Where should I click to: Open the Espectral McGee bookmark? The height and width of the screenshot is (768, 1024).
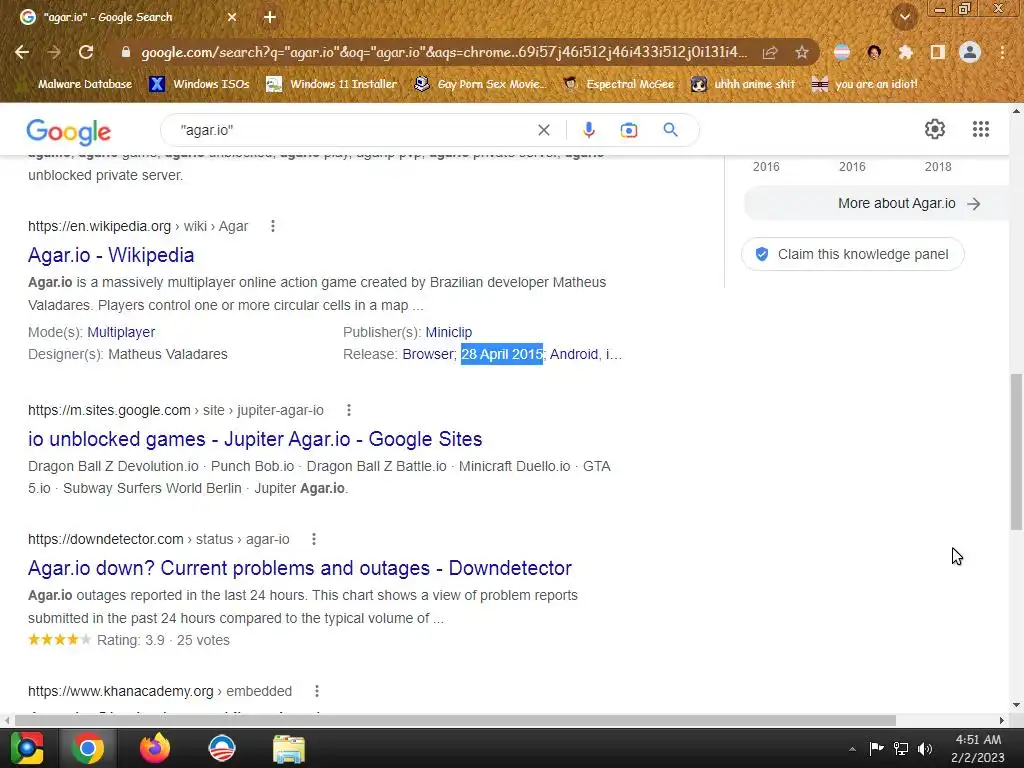click(x=618, y=84)
